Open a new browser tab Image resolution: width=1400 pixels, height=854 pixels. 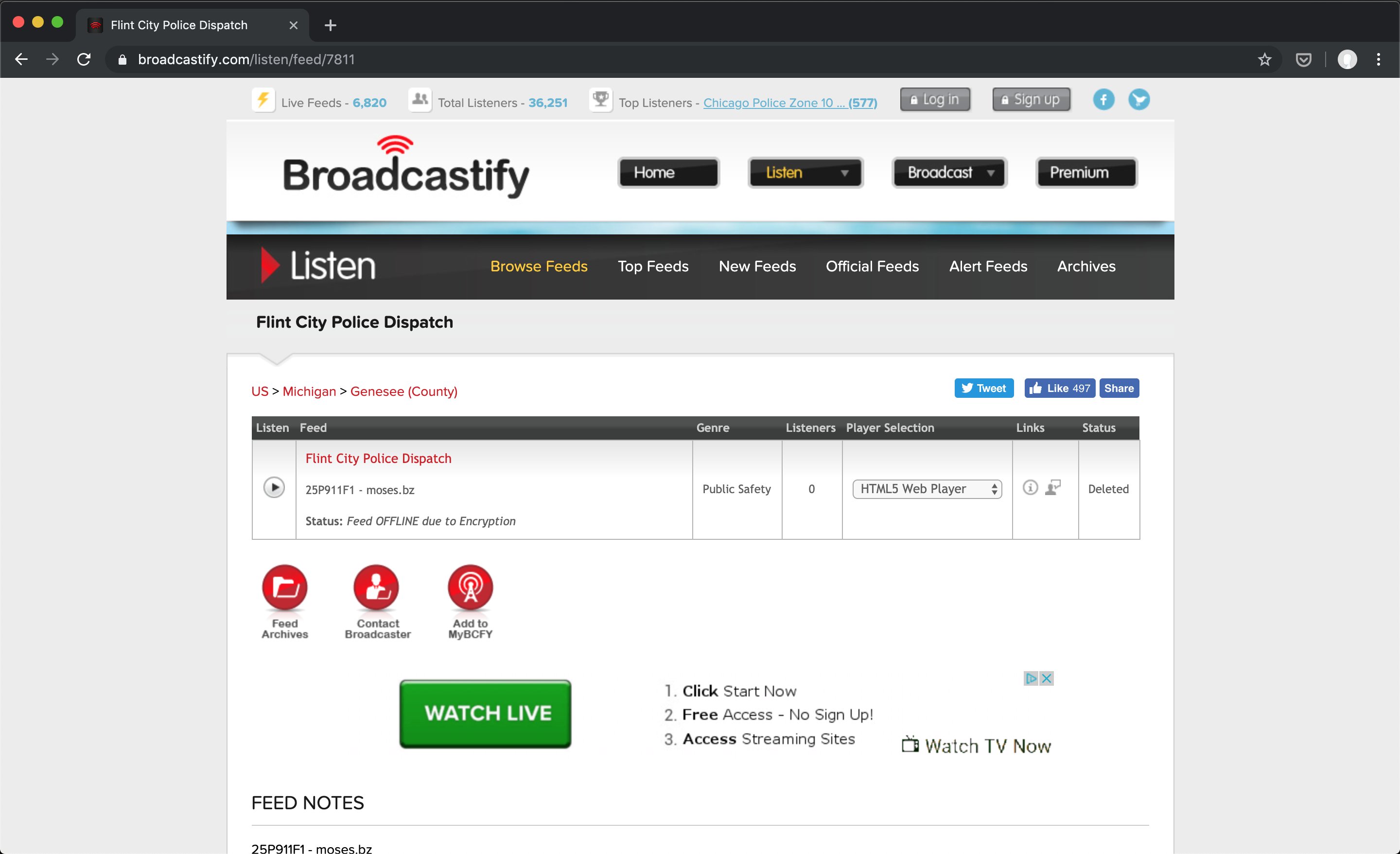[x=330, y=26]
